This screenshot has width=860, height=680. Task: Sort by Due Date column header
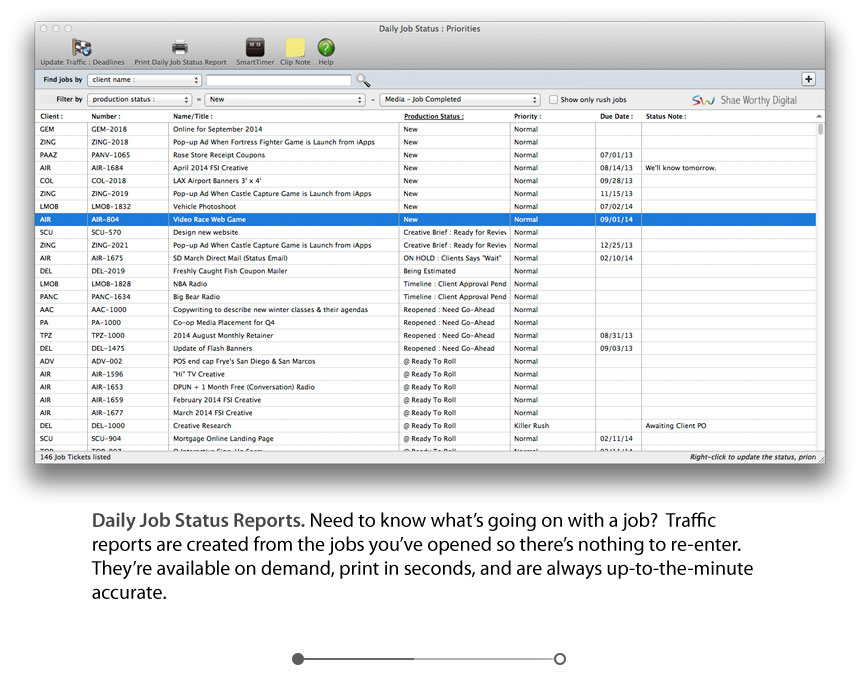click(616, 116)
